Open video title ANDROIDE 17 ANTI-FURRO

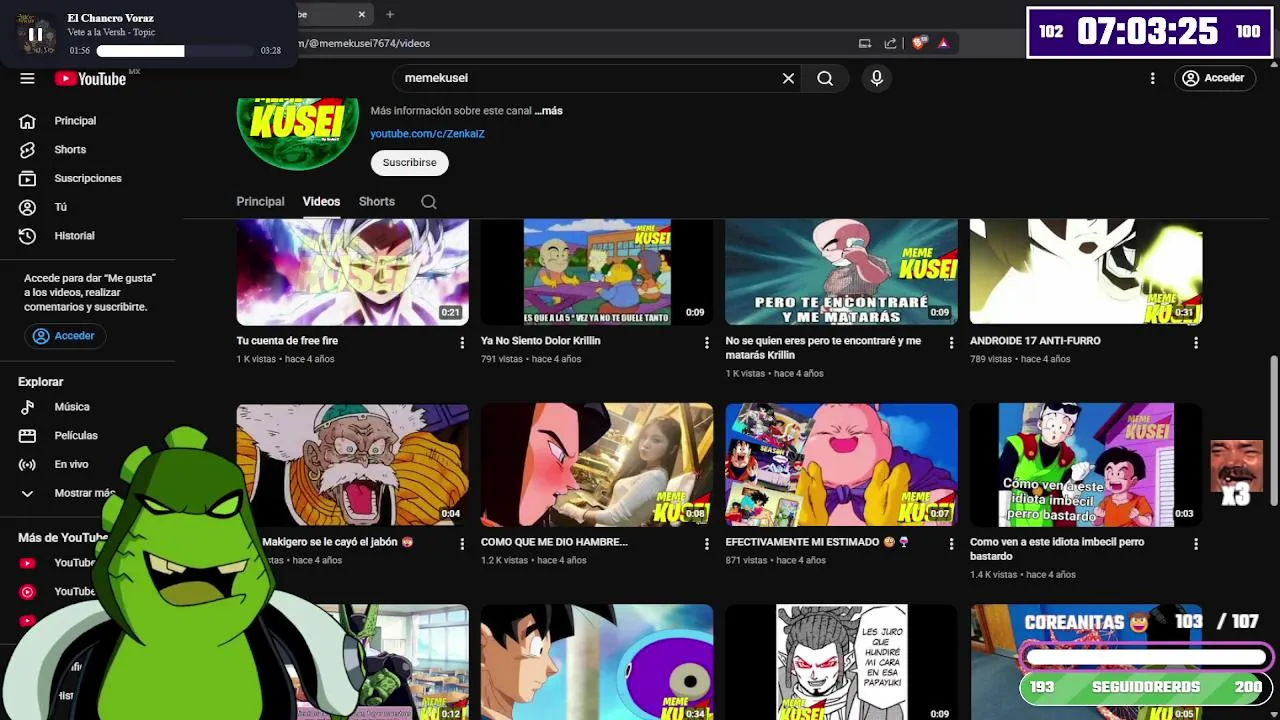1035,341
